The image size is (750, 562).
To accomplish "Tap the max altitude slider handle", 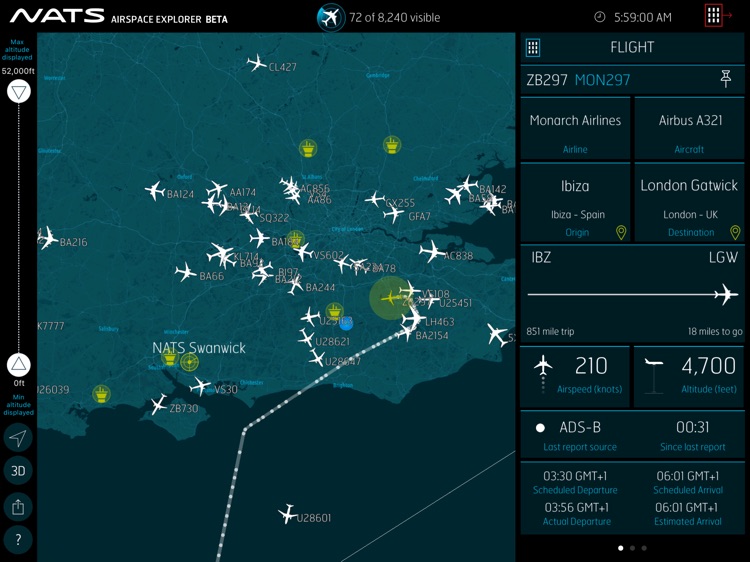I will tap(19, 91).
